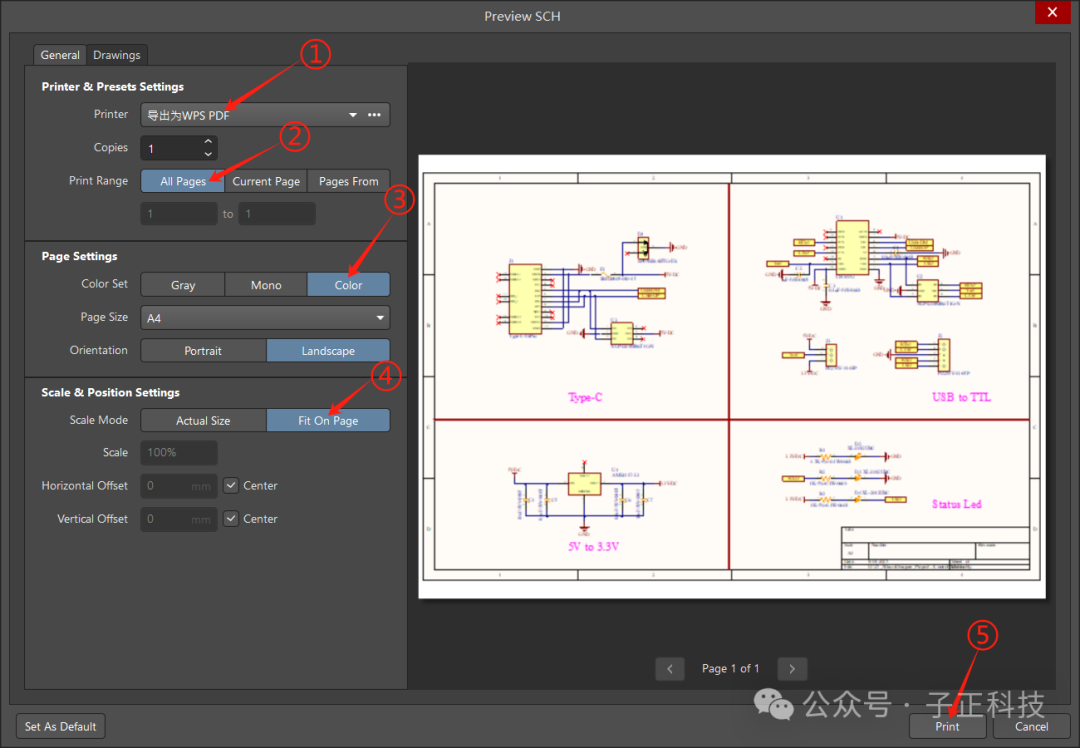The width and height of the screenshot is (1080, 748).
Task: Click the Vertical Offset value field
Action: [179, 519]
